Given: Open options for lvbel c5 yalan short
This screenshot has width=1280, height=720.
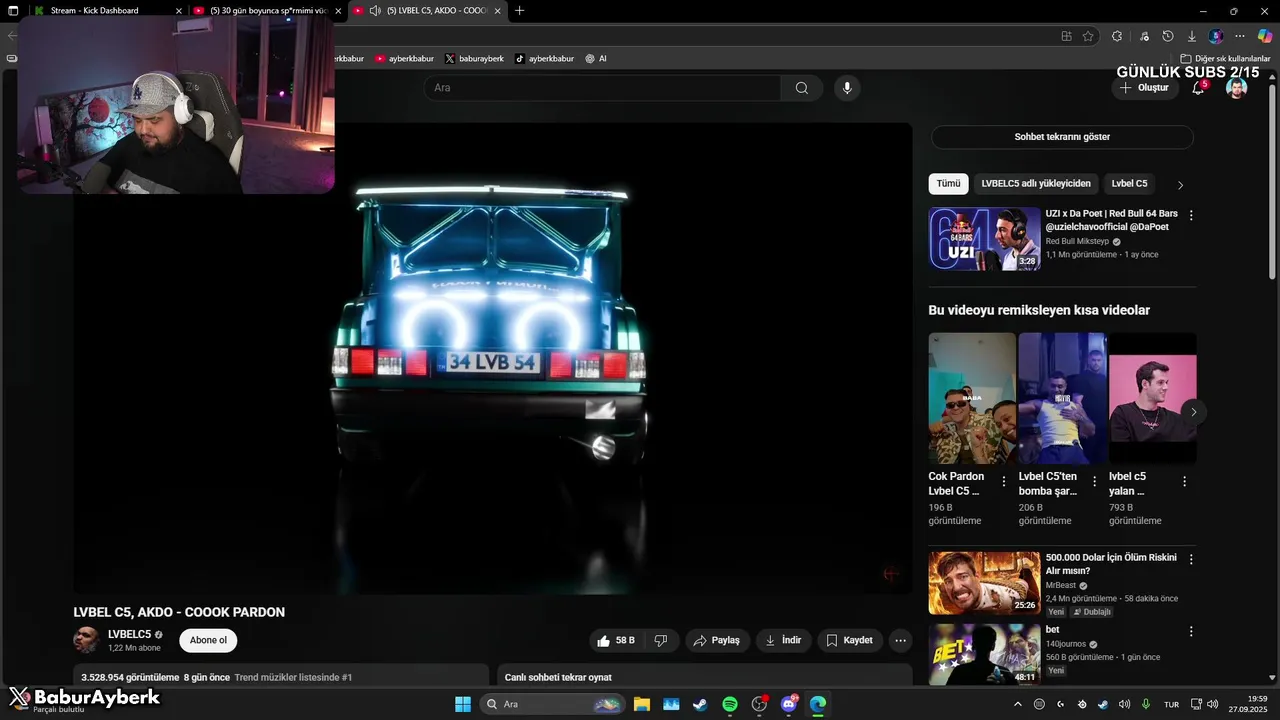Looking at the screenshot, I should point(1184,481).
